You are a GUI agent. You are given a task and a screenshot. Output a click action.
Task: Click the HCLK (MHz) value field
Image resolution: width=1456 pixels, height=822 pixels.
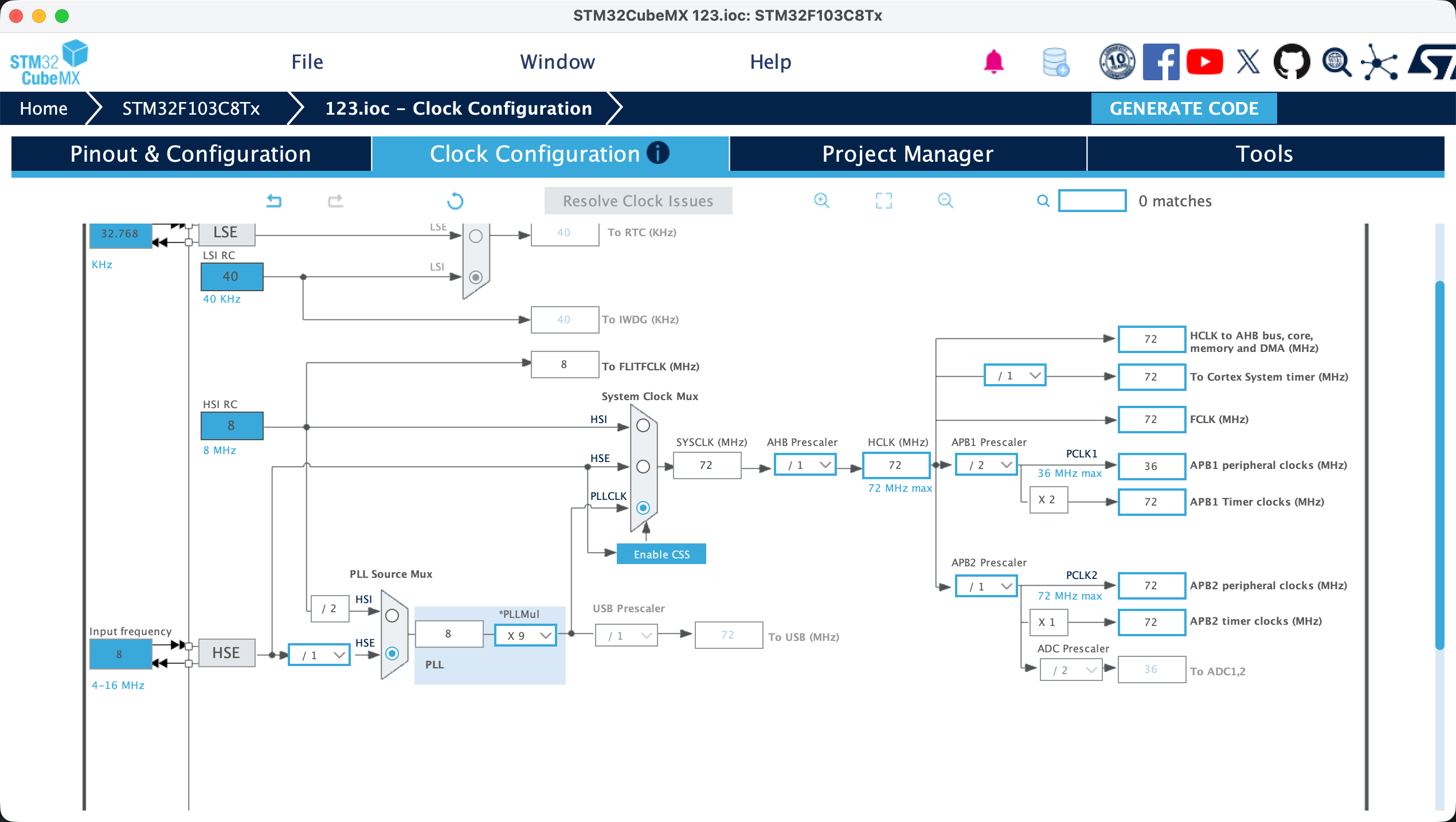[896, 465]
